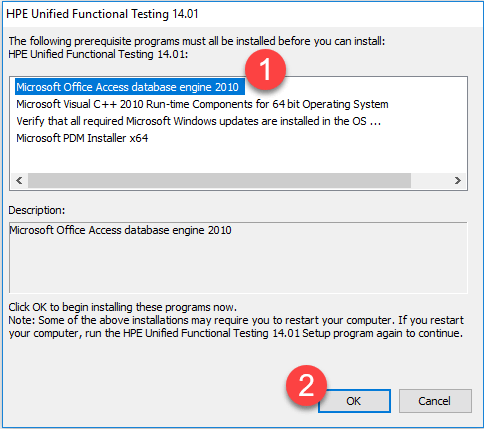
Task: Click the horizontal scrollbar thumb
Action: [x=219, y=181]
